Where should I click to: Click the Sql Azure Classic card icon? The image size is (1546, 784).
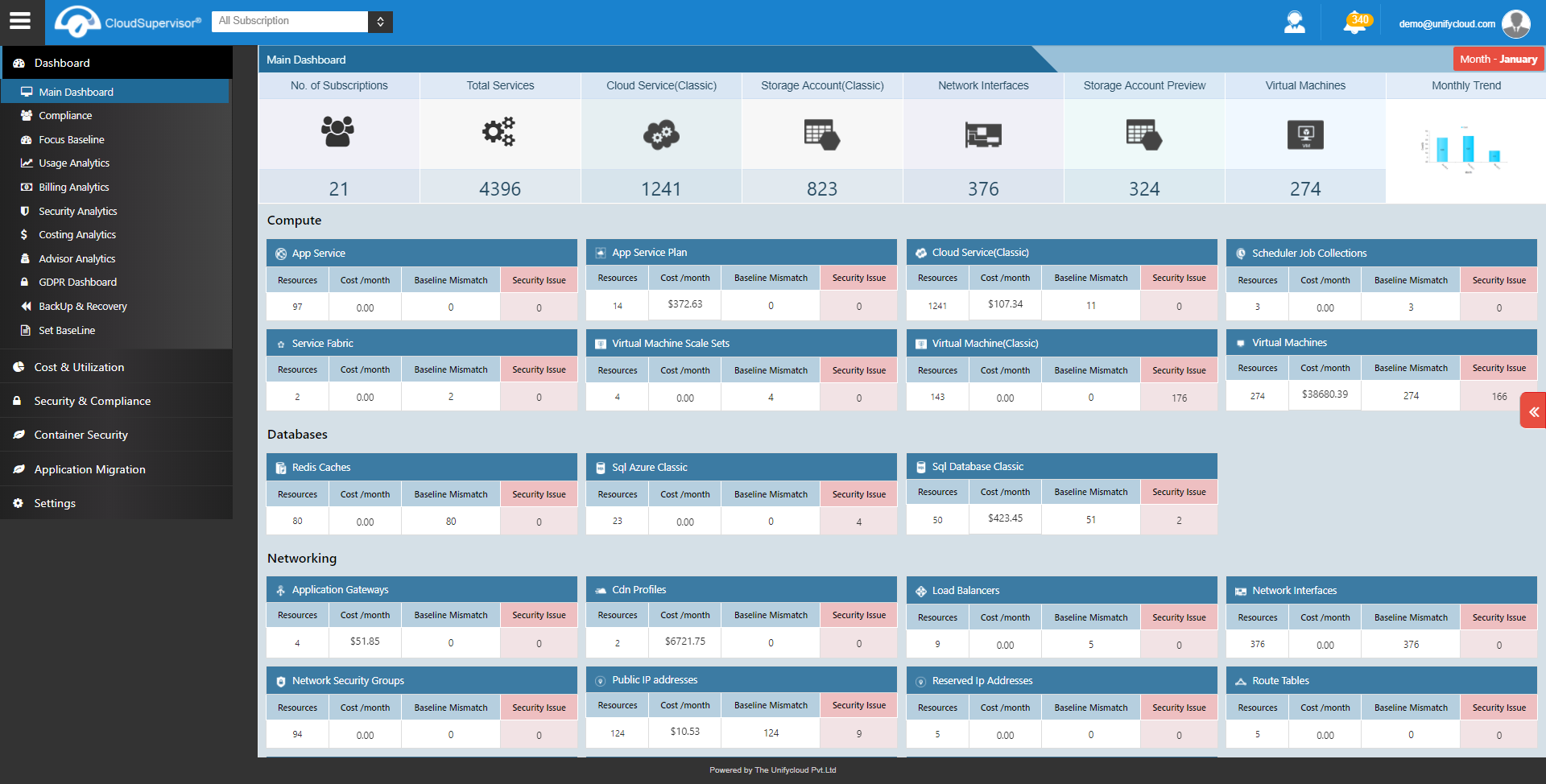point(601,468)
